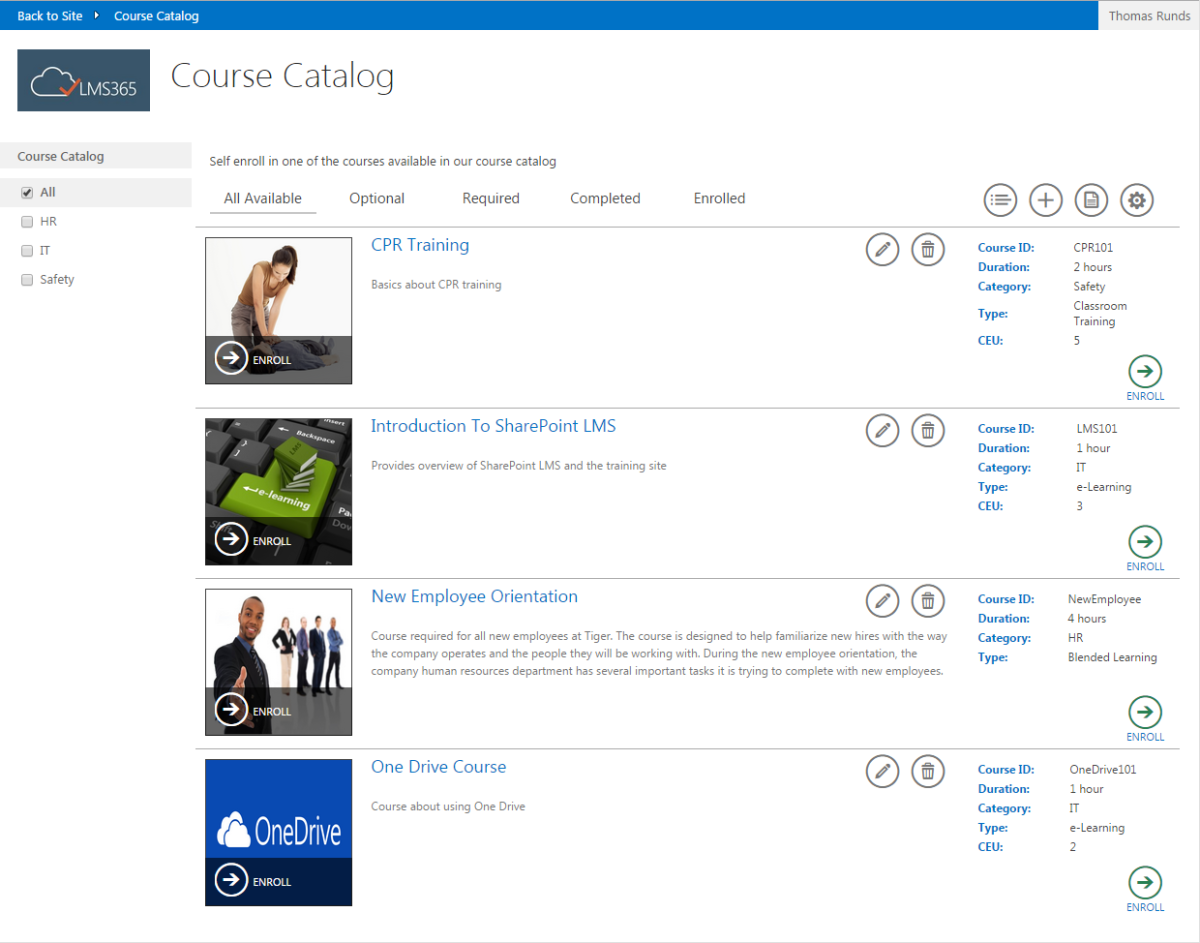Click the pencil icon for Introduction To SharePoint LMS

(x=882, y=431)
